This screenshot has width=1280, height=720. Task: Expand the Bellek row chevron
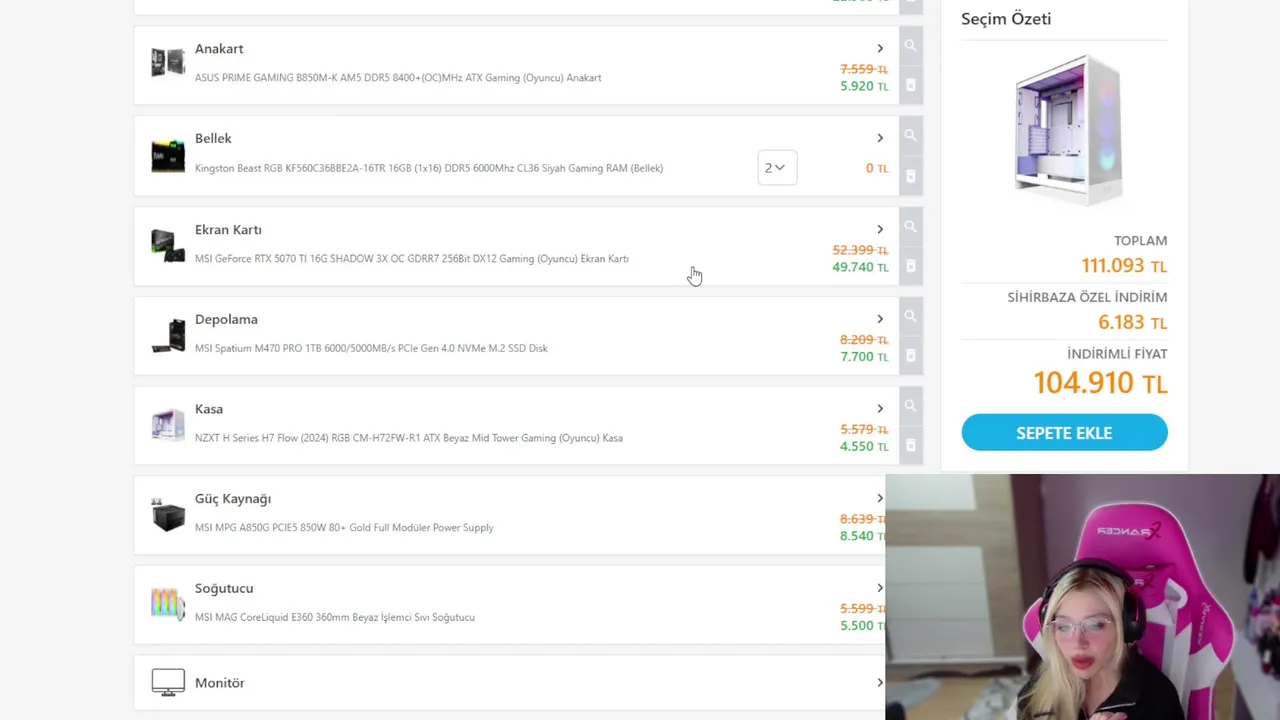coord(880,138)
